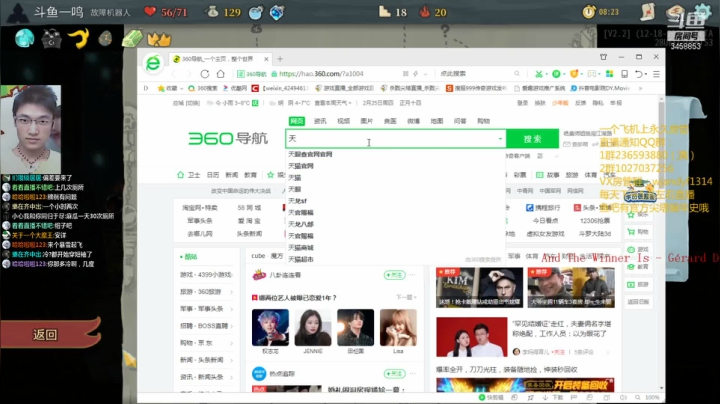
Task: Go back with the browser back arrow
Action: point(174,74)
